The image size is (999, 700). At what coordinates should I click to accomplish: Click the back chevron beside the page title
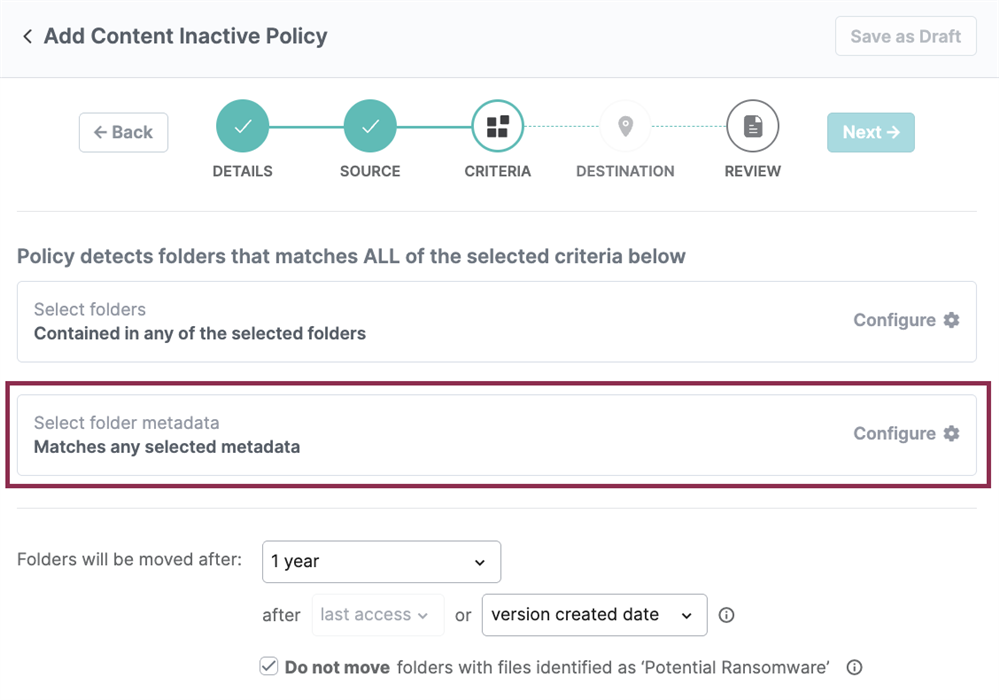[x=27, y=37]
